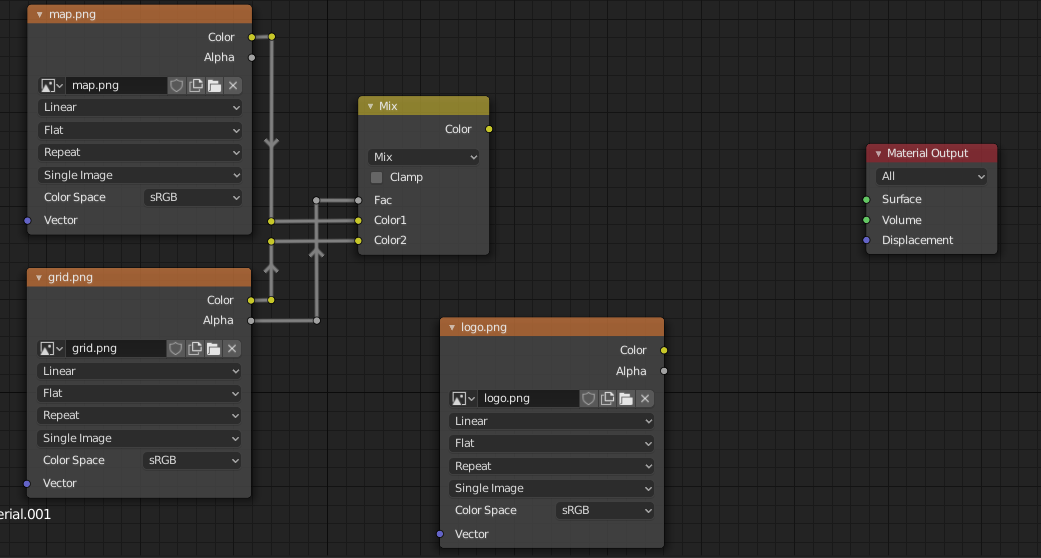Click Volume input socket on Material Output
Viewport: 1041px width, 558px height.
pos(866,221)
